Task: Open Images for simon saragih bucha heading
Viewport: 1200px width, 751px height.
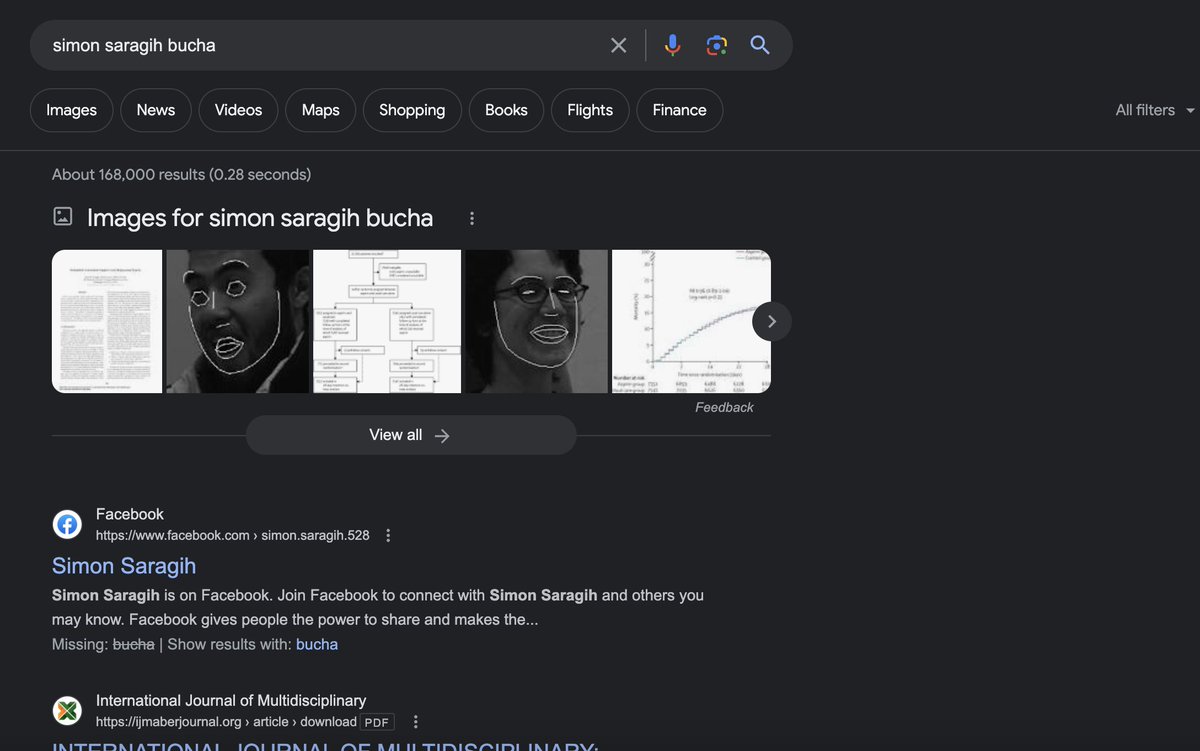Action: click(x=260, y=218)
